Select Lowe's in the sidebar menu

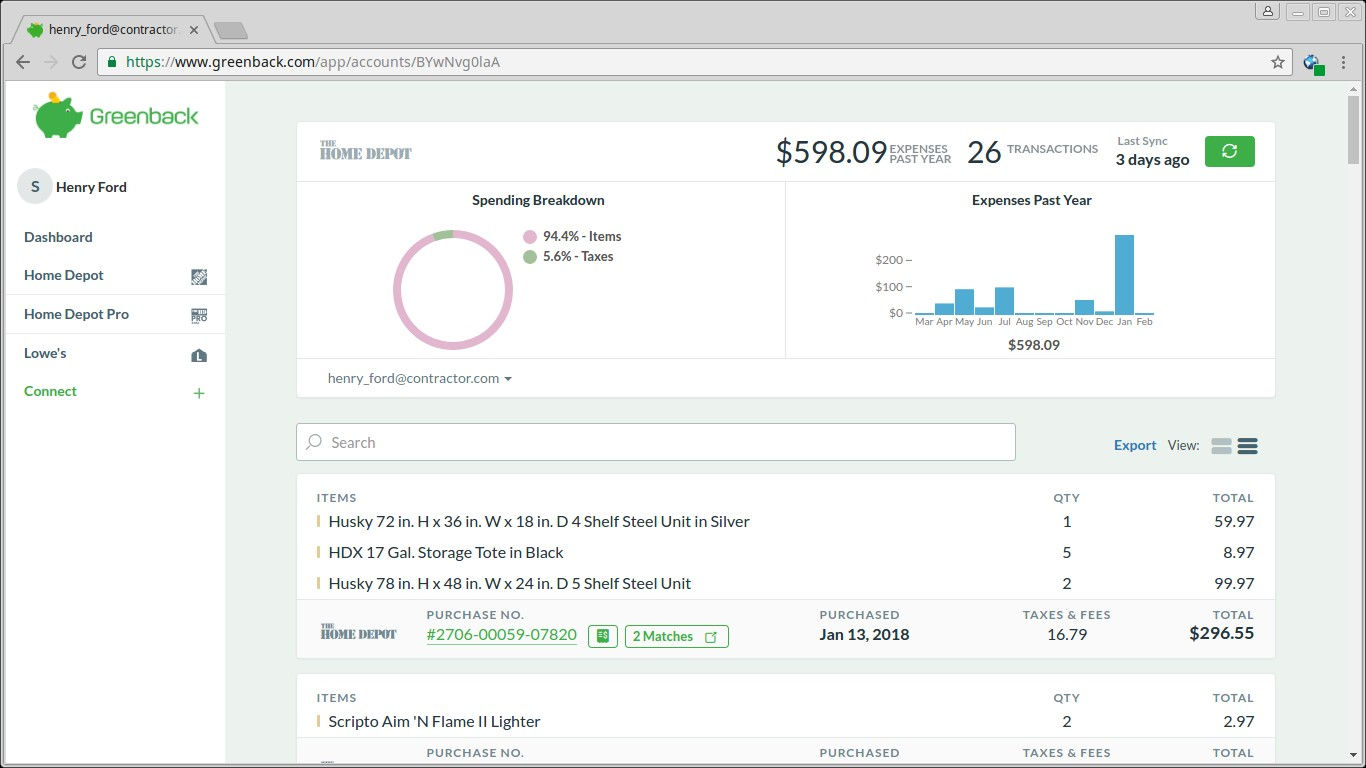[45, 353]
